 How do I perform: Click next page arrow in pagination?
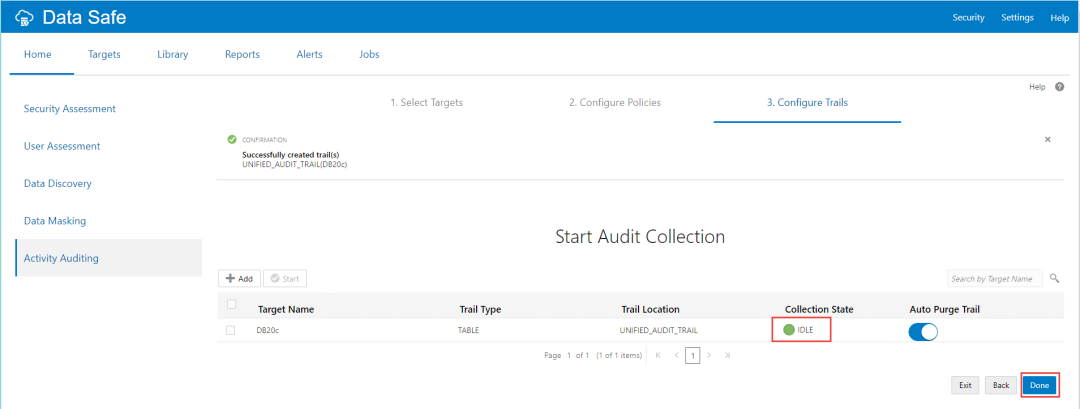pos(709,355)
